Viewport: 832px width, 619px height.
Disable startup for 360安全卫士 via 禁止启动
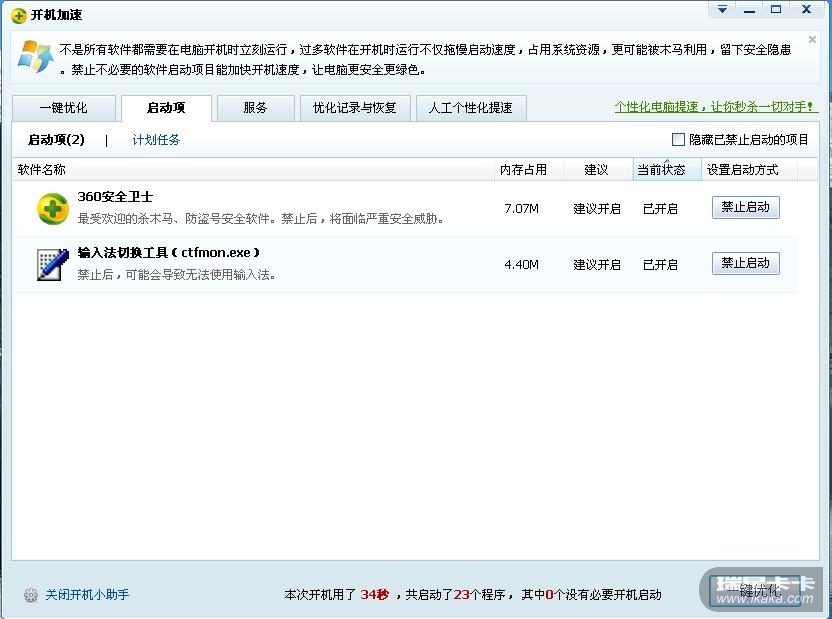746,207
